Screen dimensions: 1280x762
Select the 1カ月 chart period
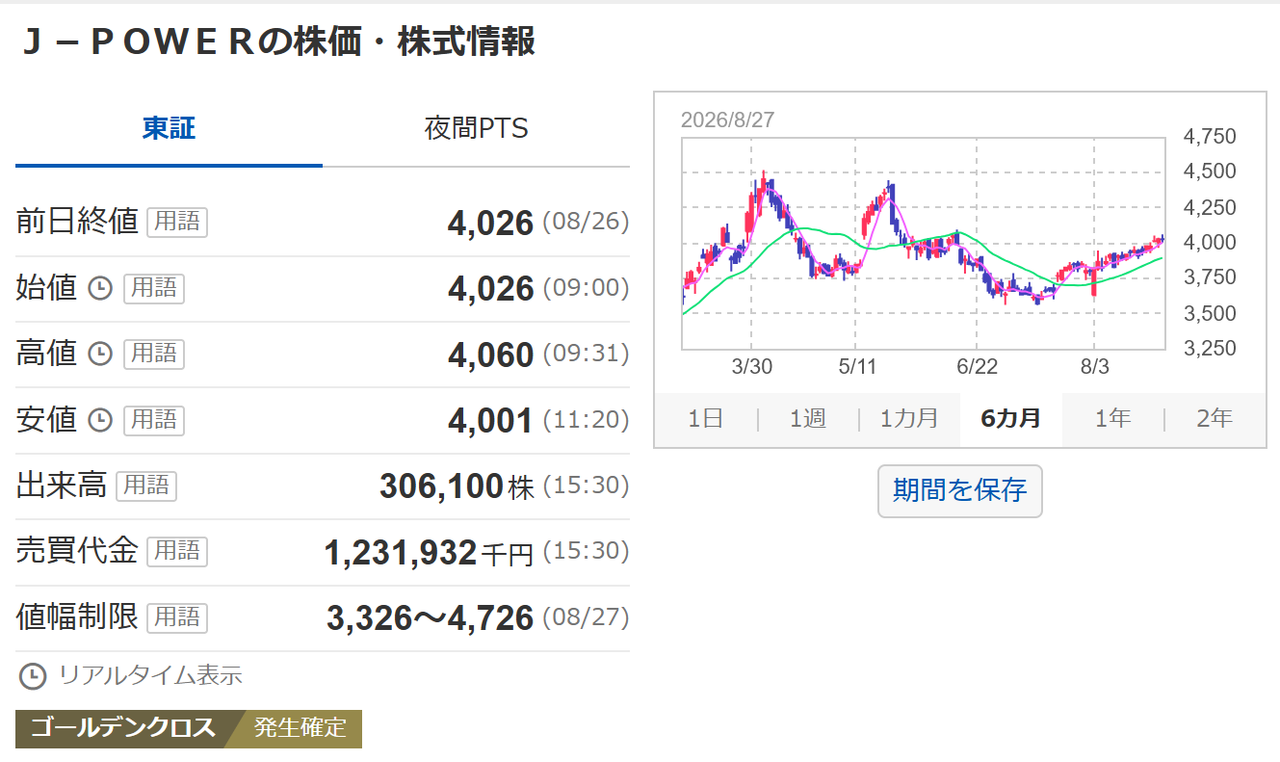[909, 419]
